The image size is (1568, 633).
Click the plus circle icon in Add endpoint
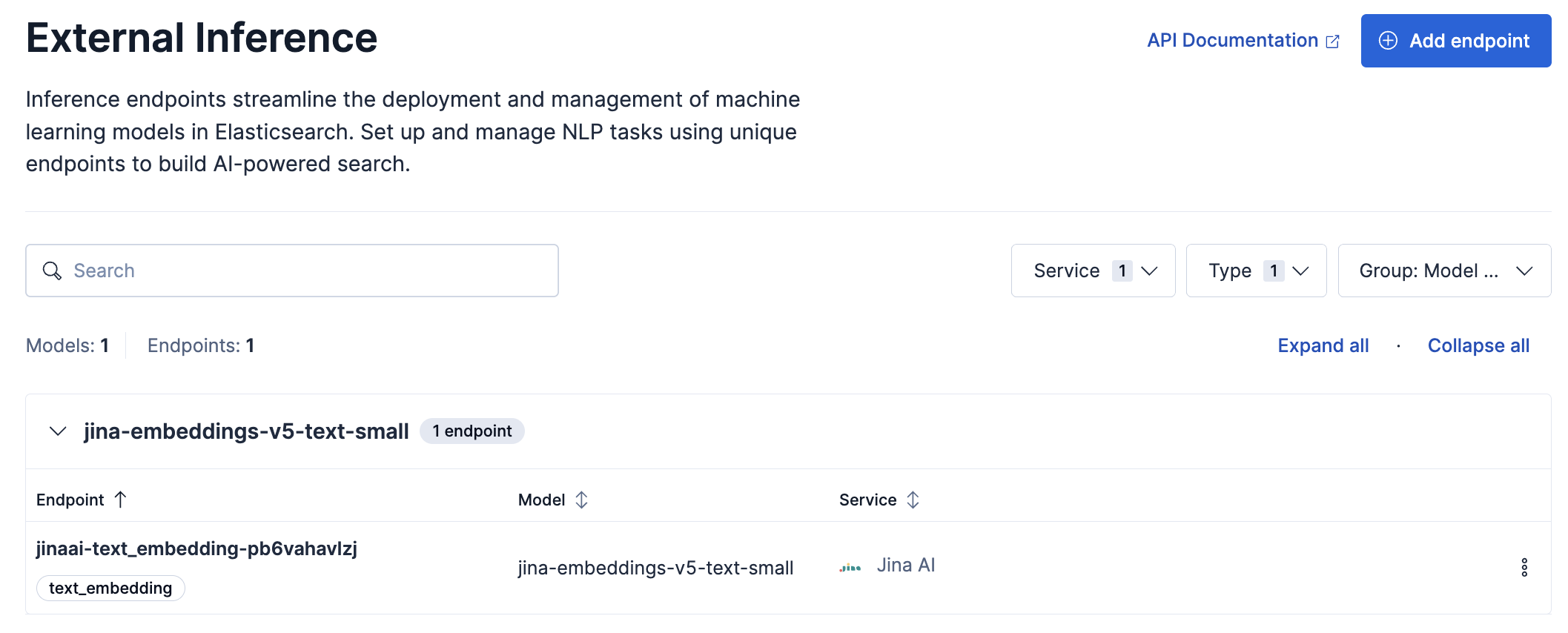click(1388, 41)
